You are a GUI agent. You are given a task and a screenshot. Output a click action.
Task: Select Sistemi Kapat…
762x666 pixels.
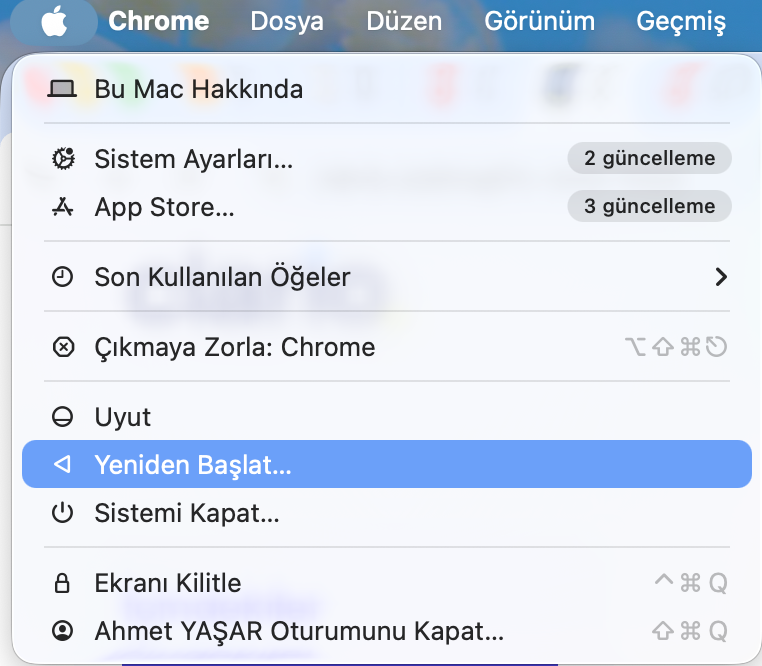click(387, 513)
